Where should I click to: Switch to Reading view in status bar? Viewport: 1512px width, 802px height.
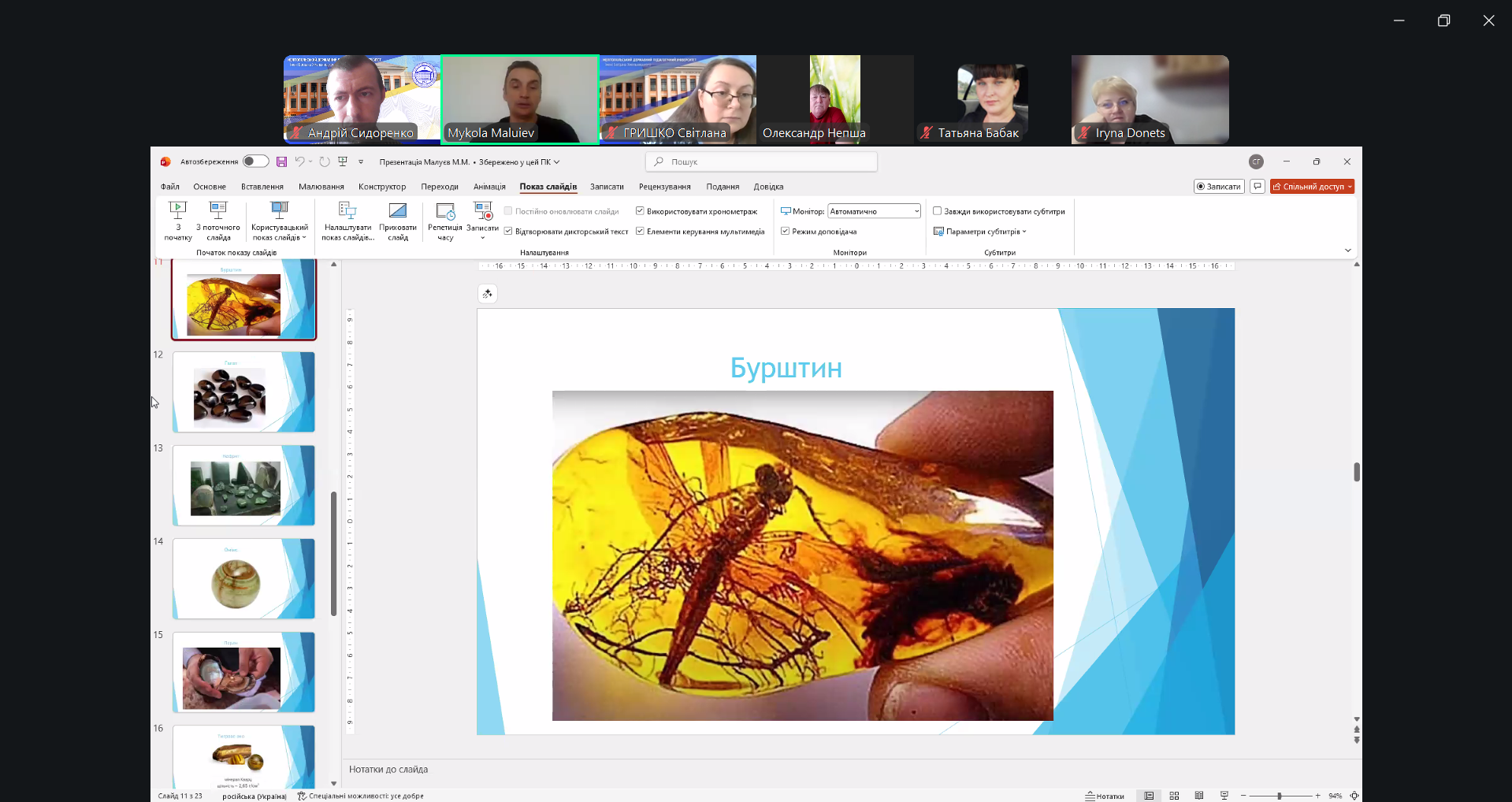point(1199,796)
